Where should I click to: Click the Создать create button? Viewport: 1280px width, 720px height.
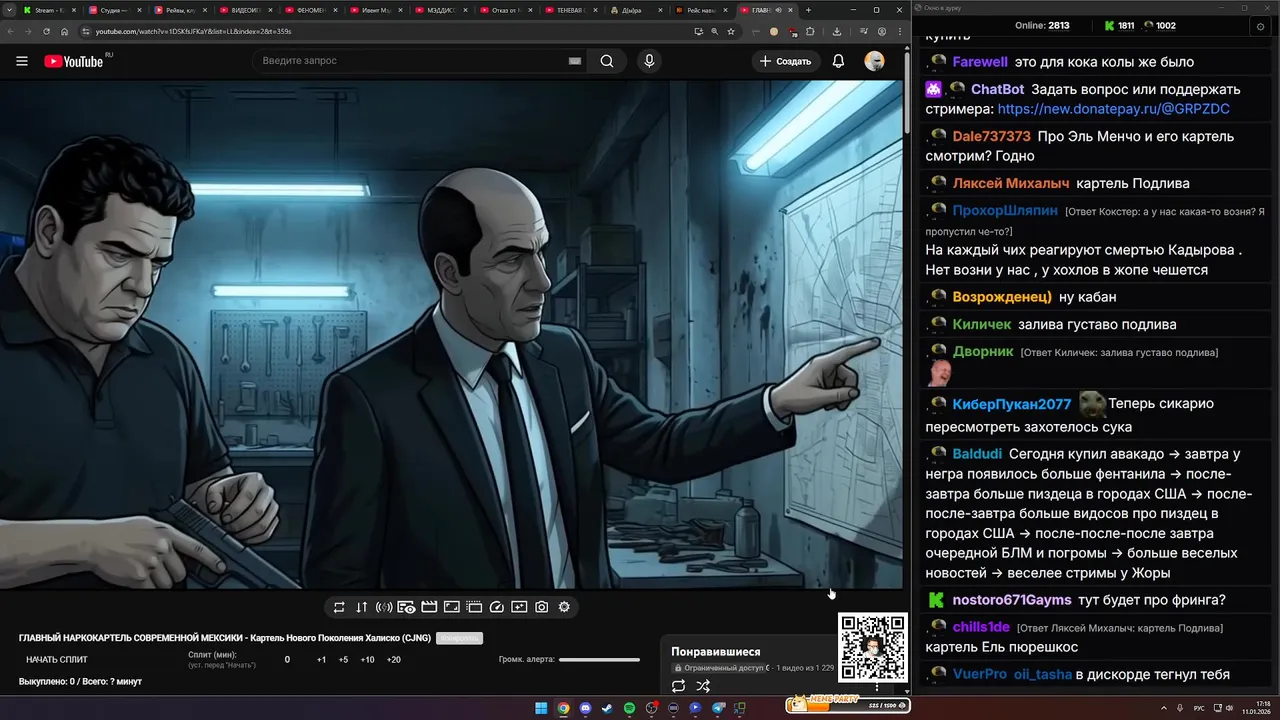click(x=785, y=61)
